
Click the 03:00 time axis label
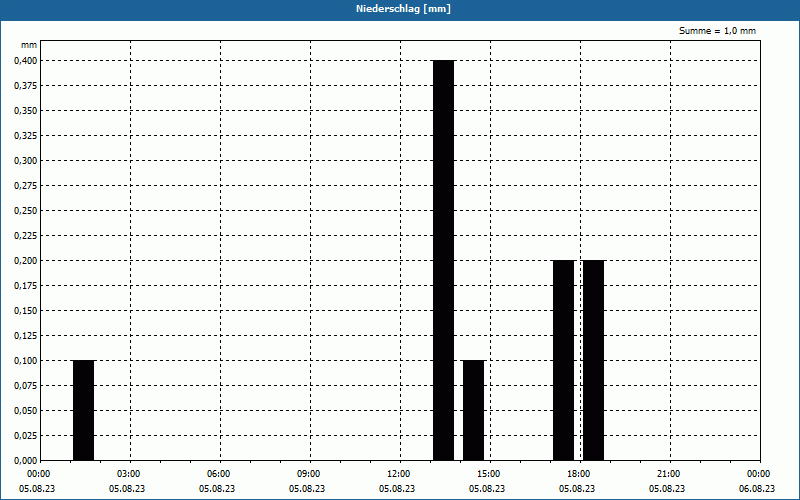click(x=130, y=474)
